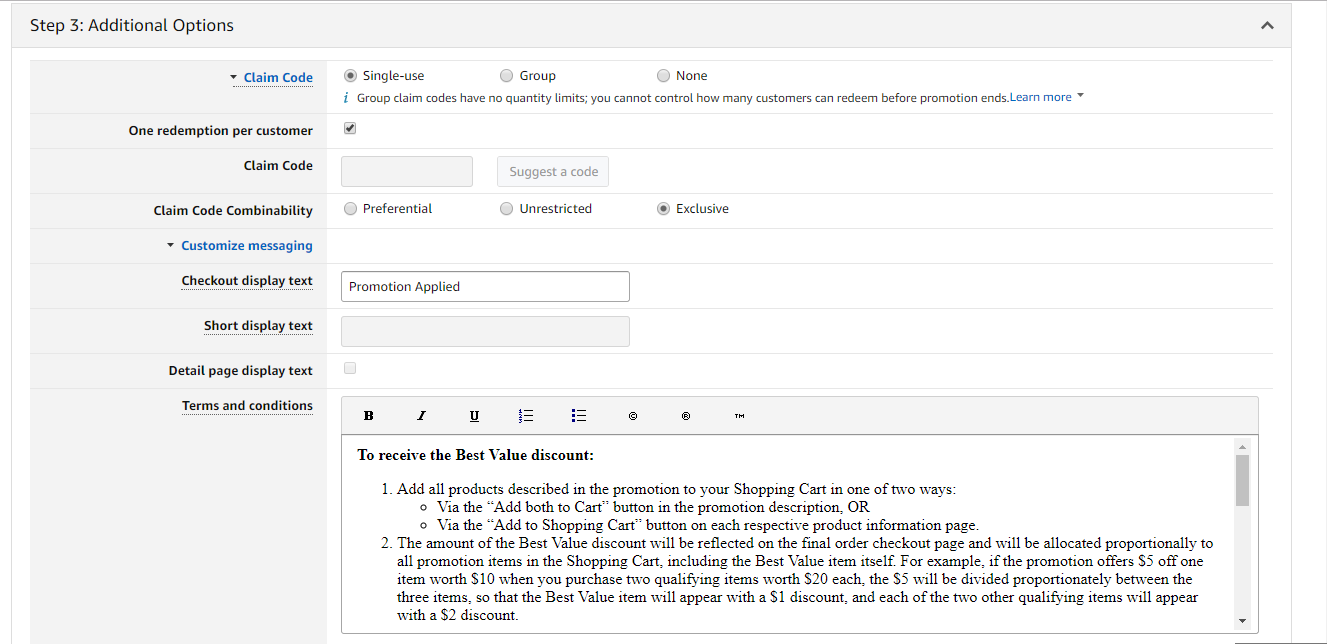Viewport: 1327px width, 644px height.
Task: Insert registered trademark symbol
Action: pyautogui.click(x=686, y=416)
